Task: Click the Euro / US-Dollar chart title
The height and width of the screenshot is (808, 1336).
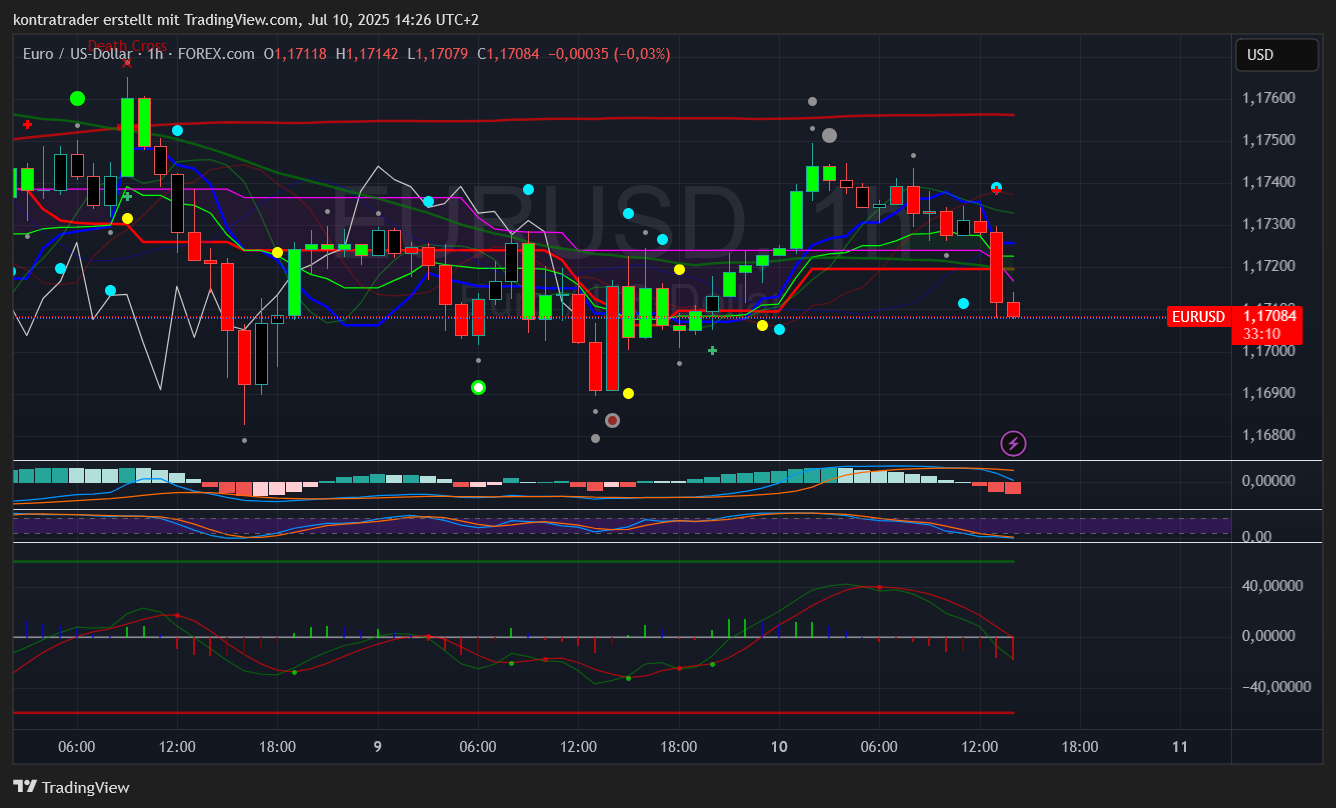Action: 78,54
